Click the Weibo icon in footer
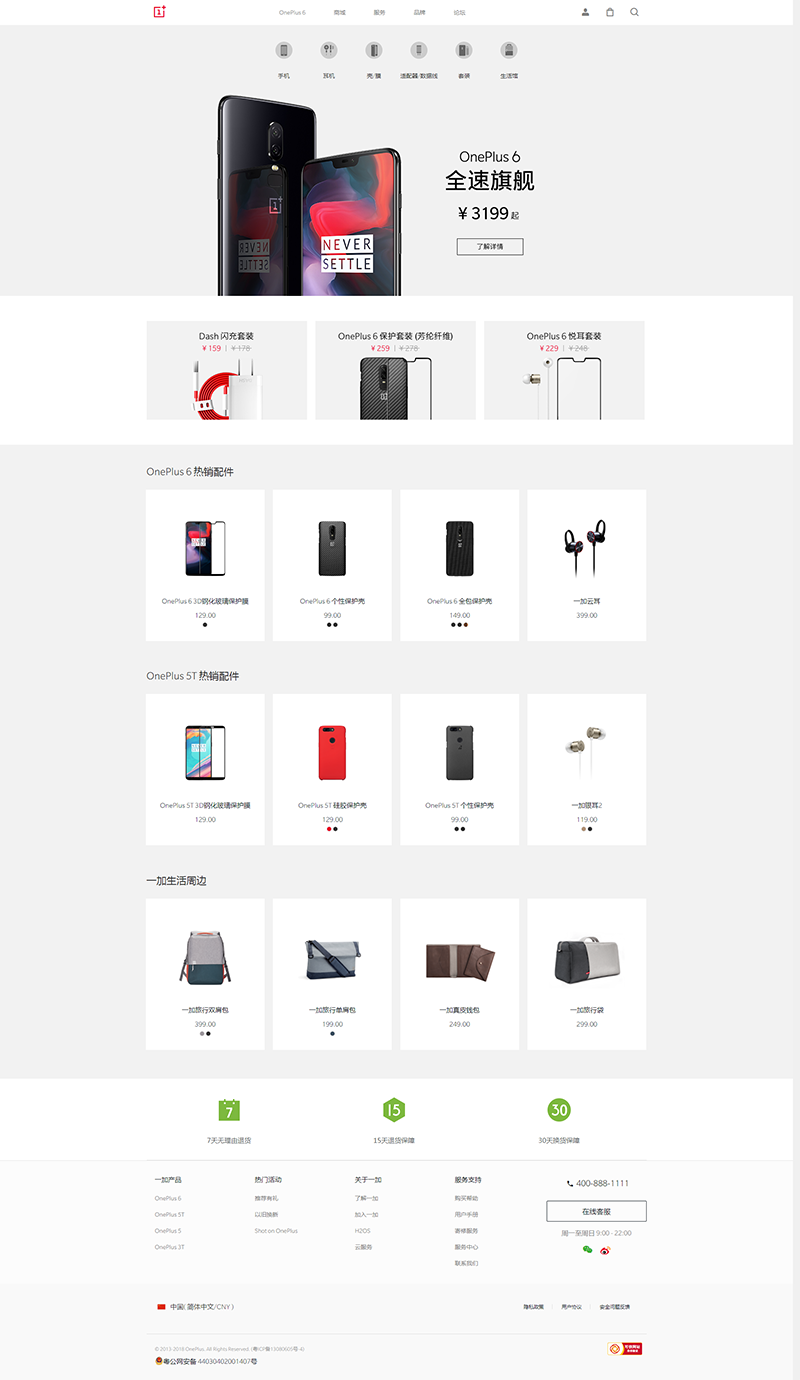 pos(605,1249)
